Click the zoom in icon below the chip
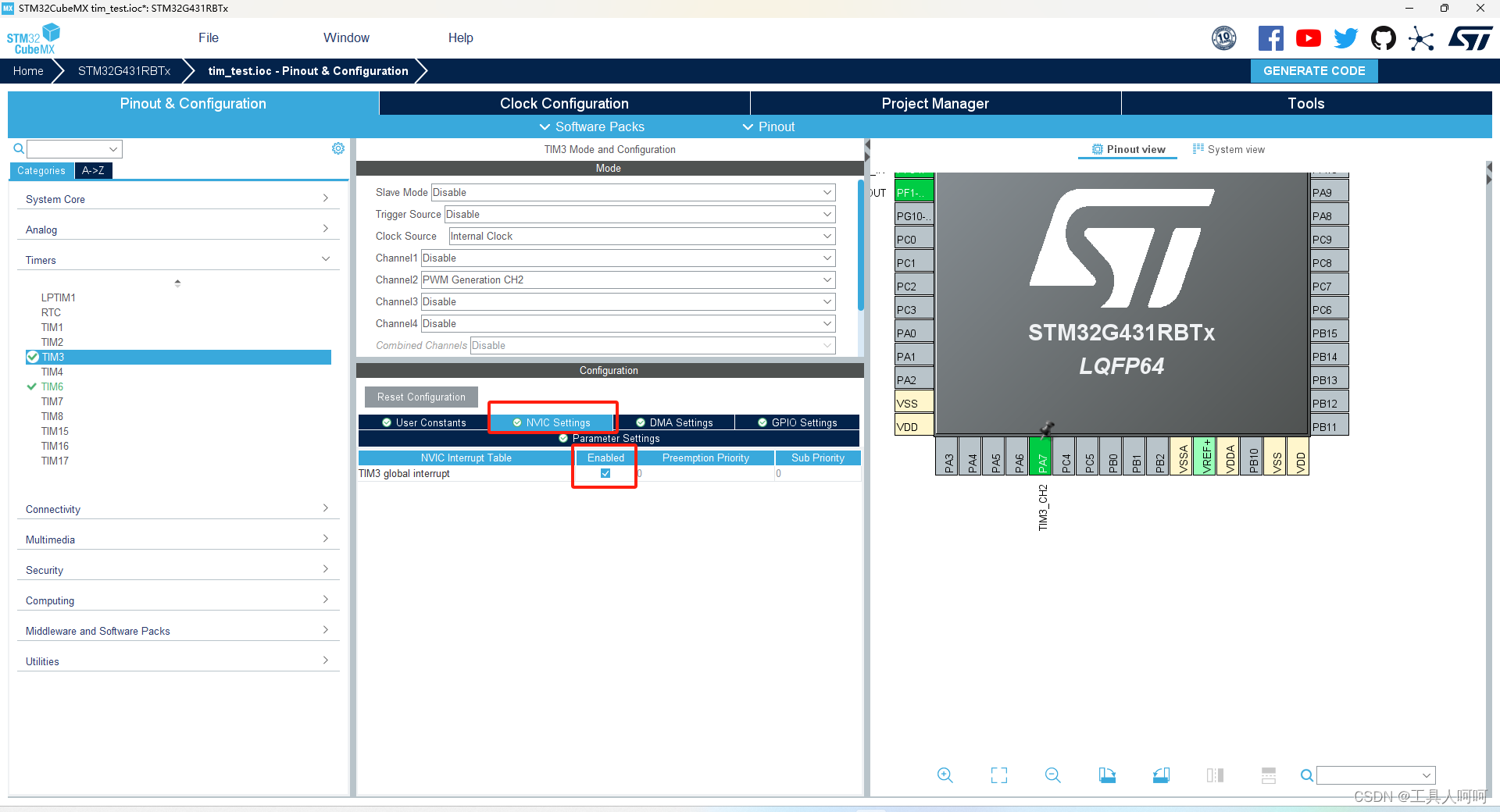1500x812 pixels. (945, 775)
